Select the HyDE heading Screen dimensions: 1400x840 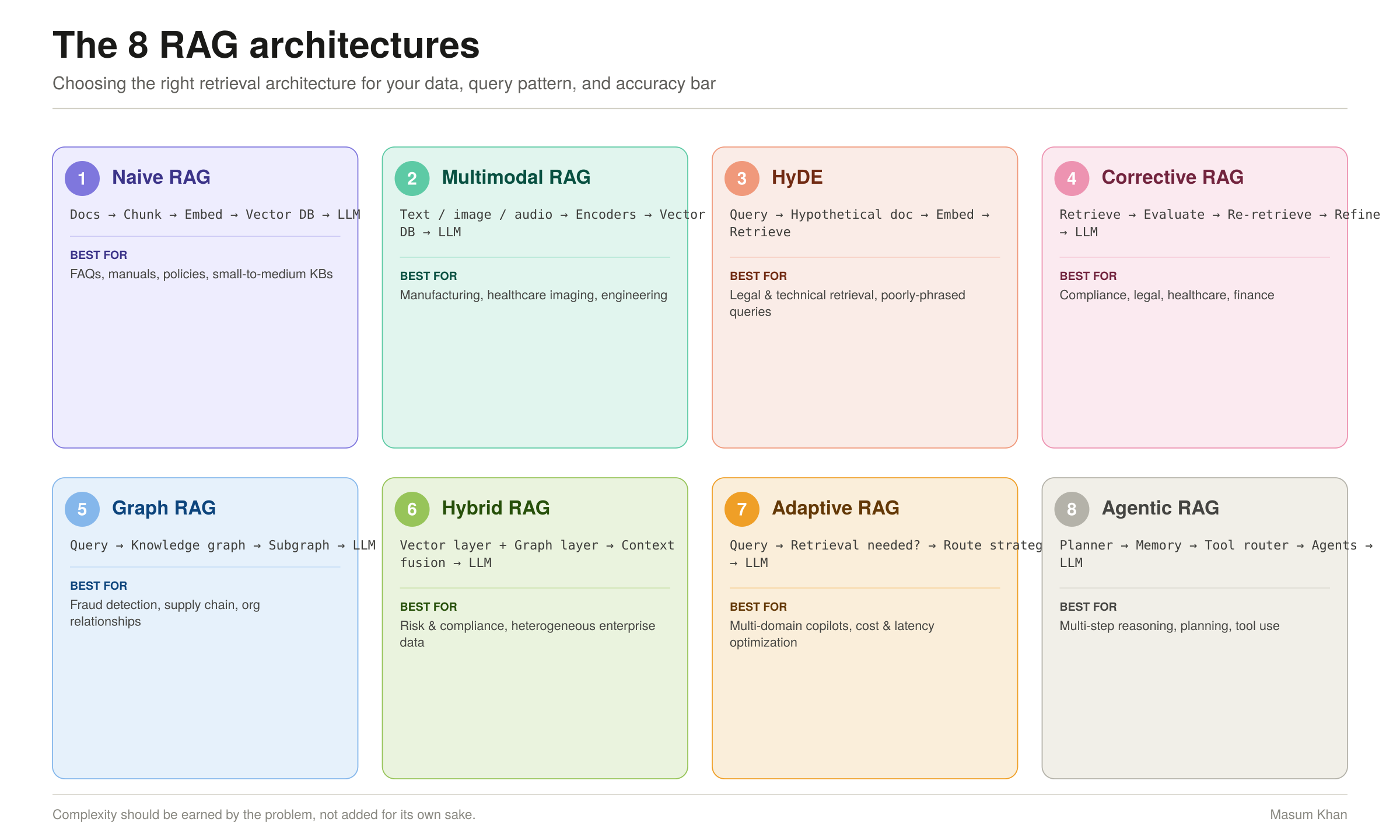point(797,177)
